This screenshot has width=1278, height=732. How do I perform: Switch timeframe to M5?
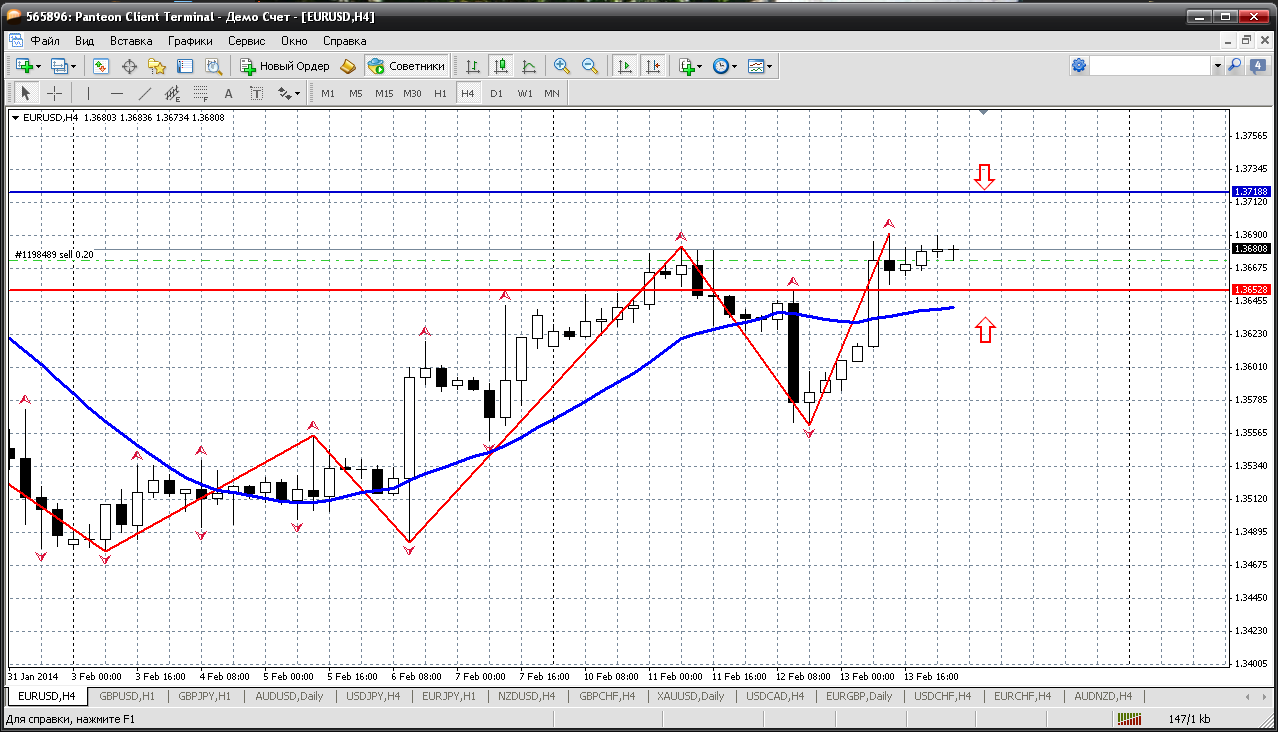(x=356, y=93)
